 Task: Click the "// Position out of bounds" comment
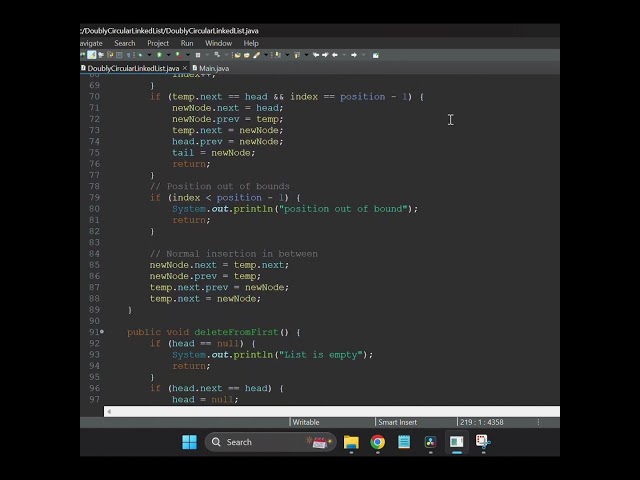[x=220, y=187]
